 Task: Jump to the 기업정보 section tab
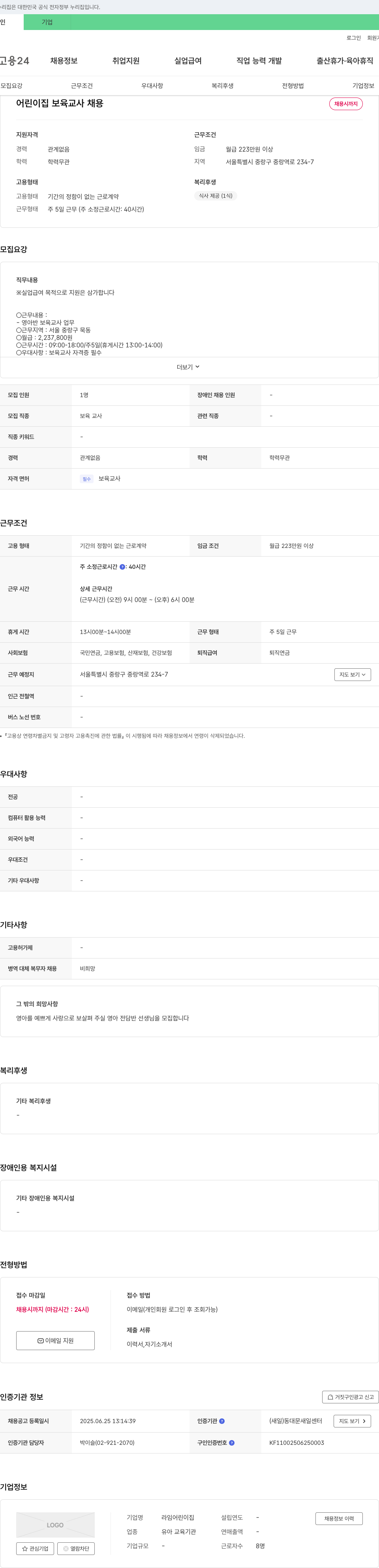tap(363, 86)
